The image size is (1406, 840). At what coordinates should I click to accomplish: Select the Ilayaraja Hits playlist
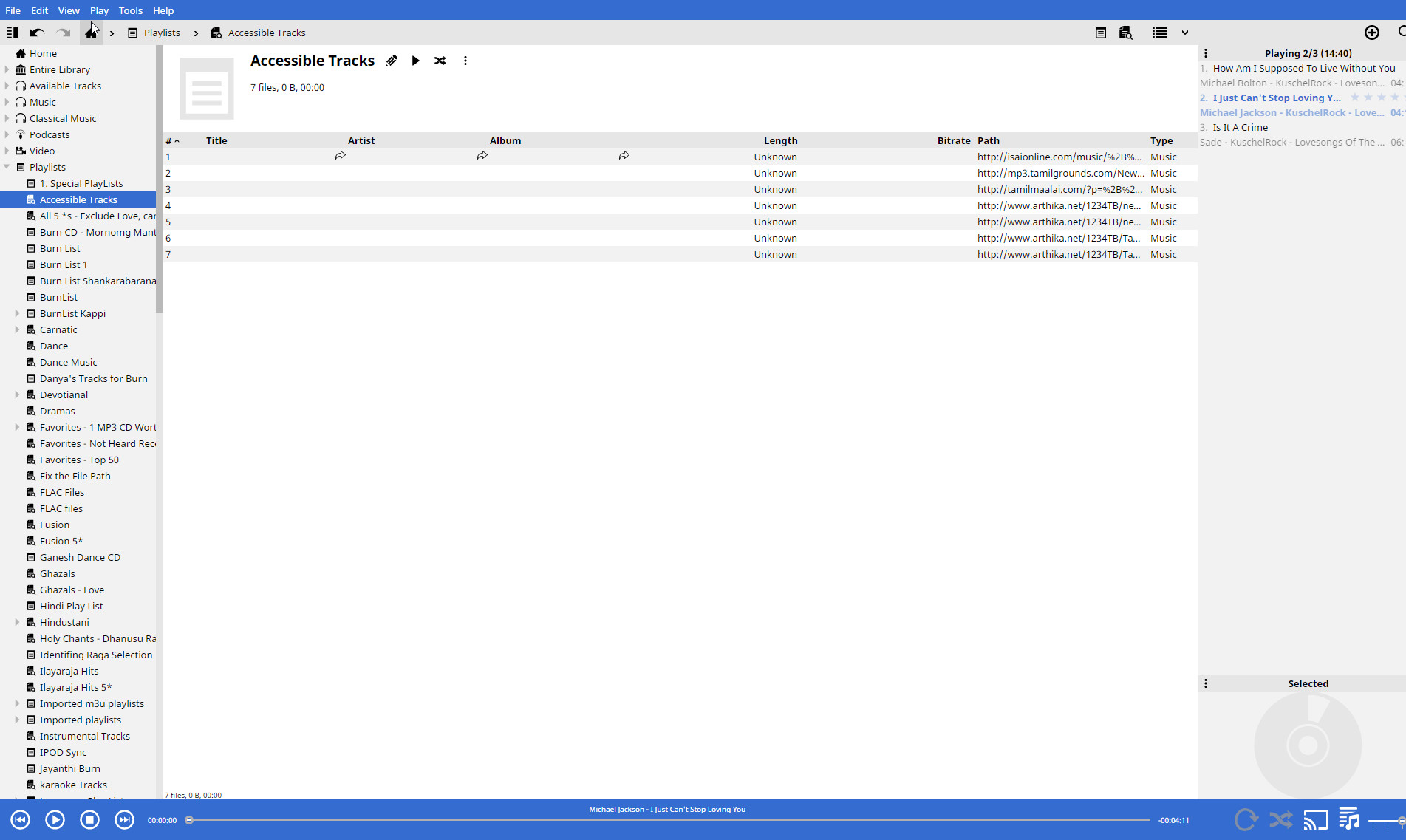pos(69,672)
